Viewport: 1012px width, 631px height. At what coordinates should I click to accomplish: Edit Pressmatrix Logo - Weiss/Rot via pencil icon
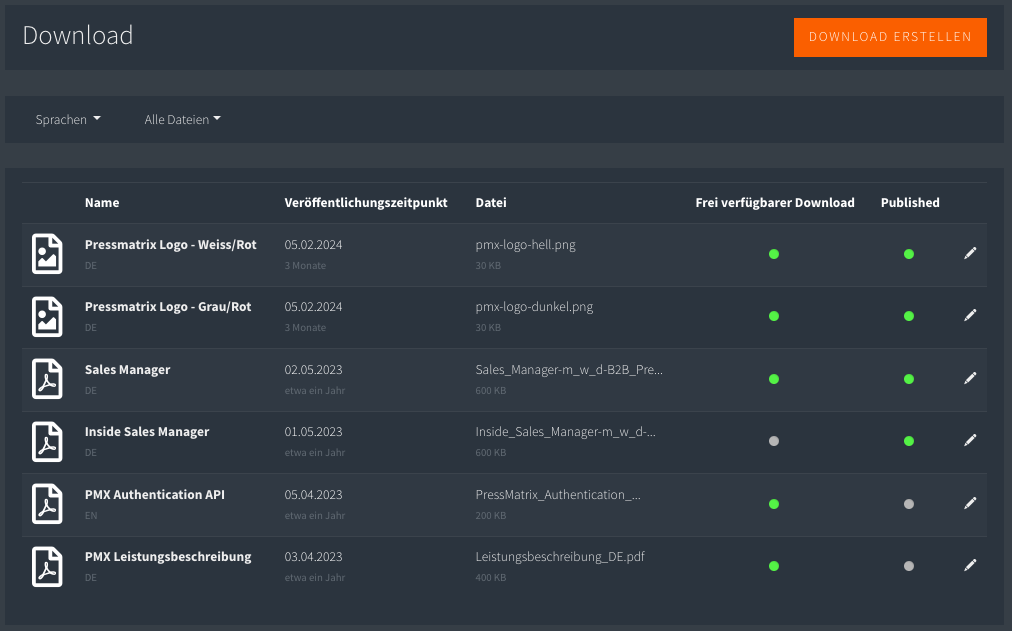[970, 254]
